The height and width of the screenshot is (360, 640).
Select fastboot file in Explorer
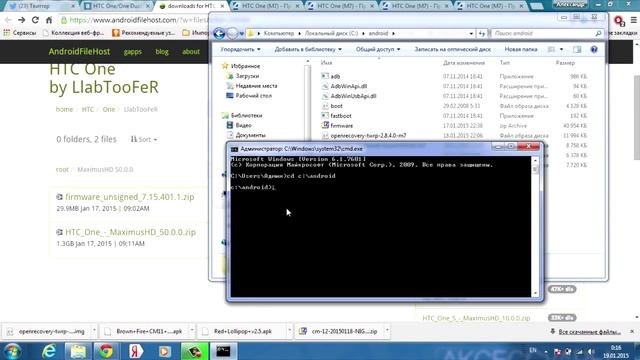pos(341,116)
